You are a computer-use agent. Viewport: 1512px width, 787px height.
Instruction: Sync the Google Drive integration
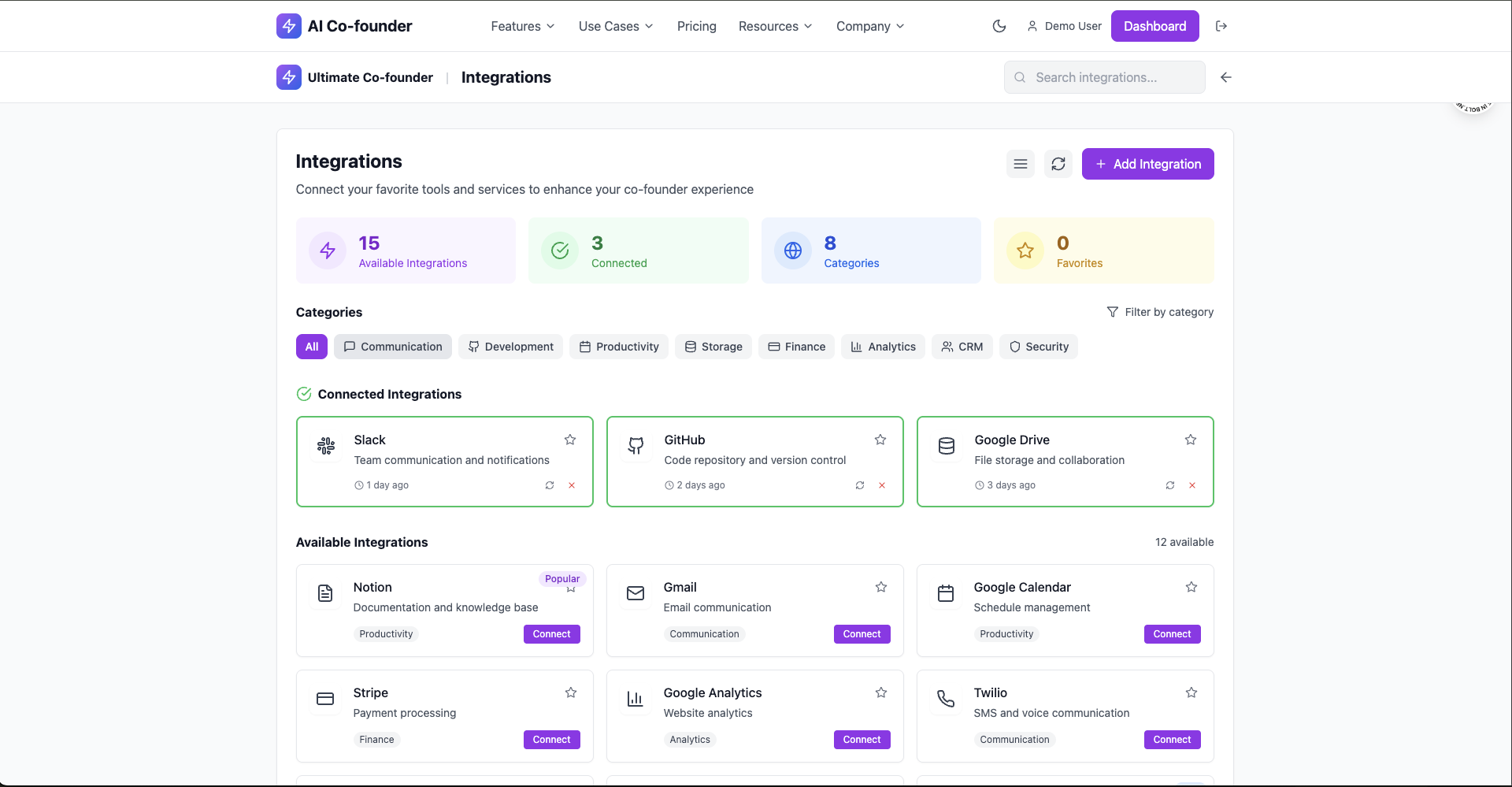[x=1170, y=485]
